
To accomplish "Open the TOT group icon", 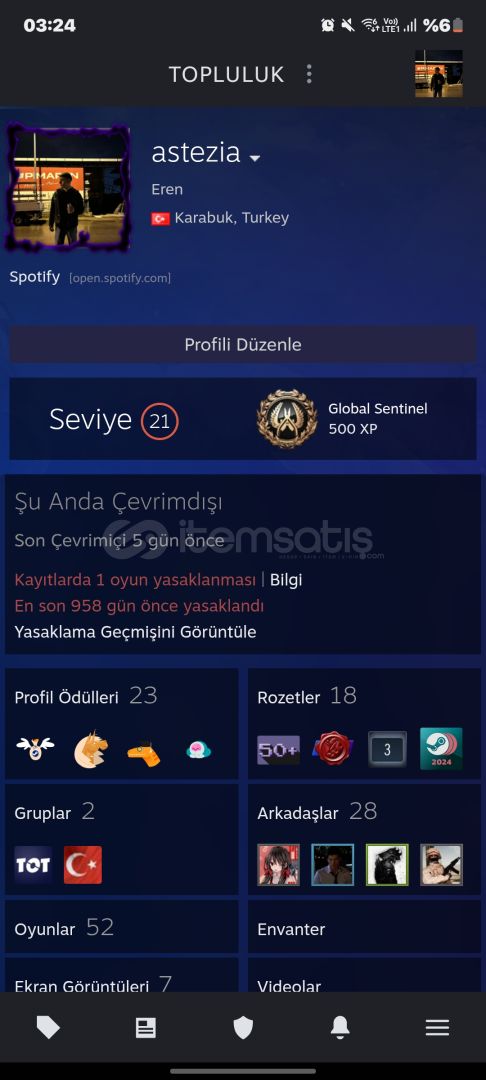I will coord(33,864).
